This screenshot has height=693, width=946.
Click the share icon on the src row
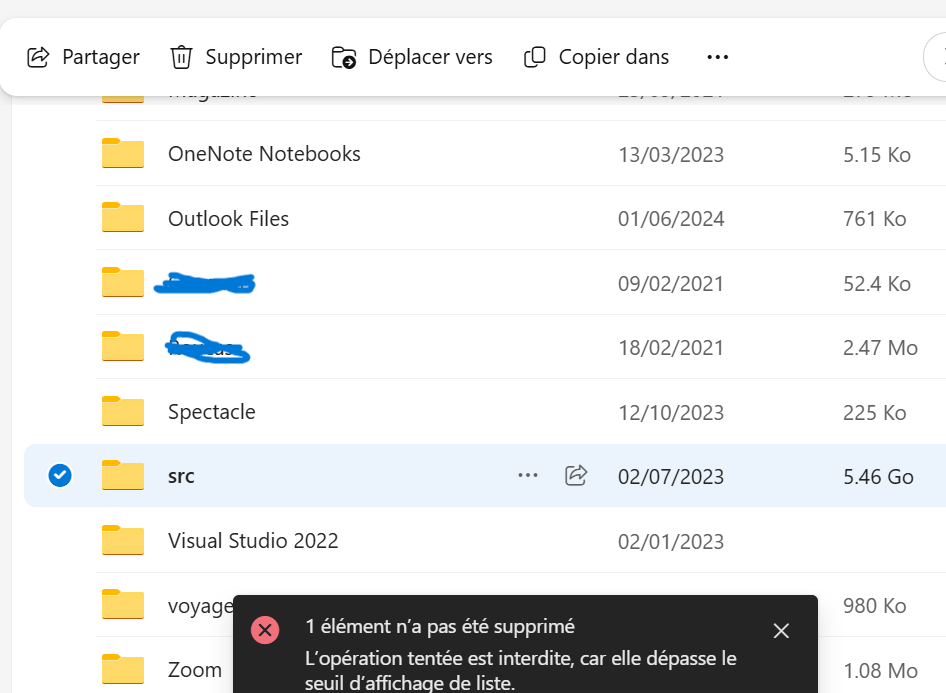pyautogui.click(x=576, y=476)
